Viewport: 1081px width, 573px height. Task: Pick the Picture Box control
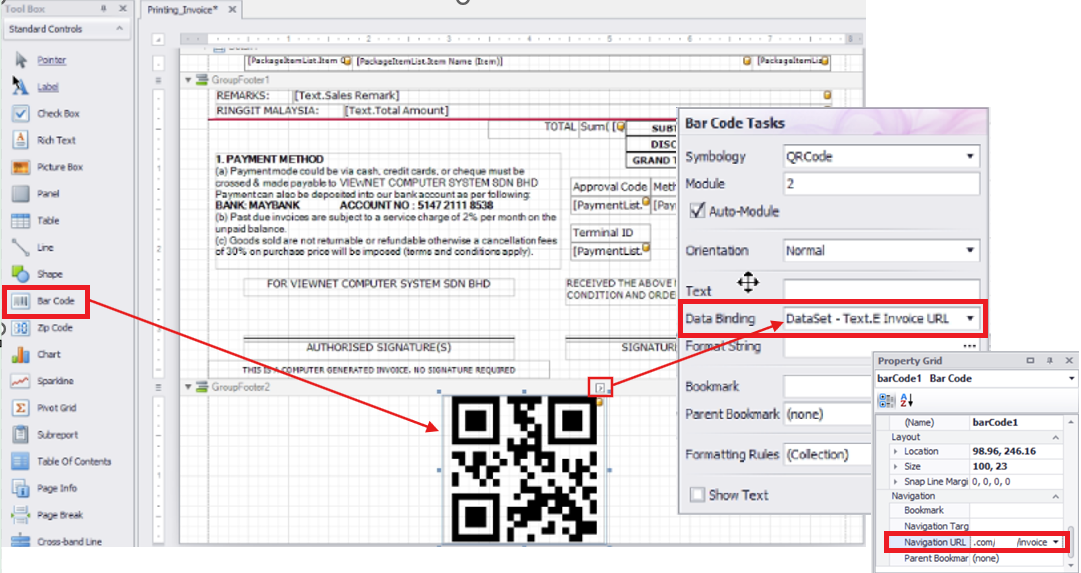[x=59, y=167]
